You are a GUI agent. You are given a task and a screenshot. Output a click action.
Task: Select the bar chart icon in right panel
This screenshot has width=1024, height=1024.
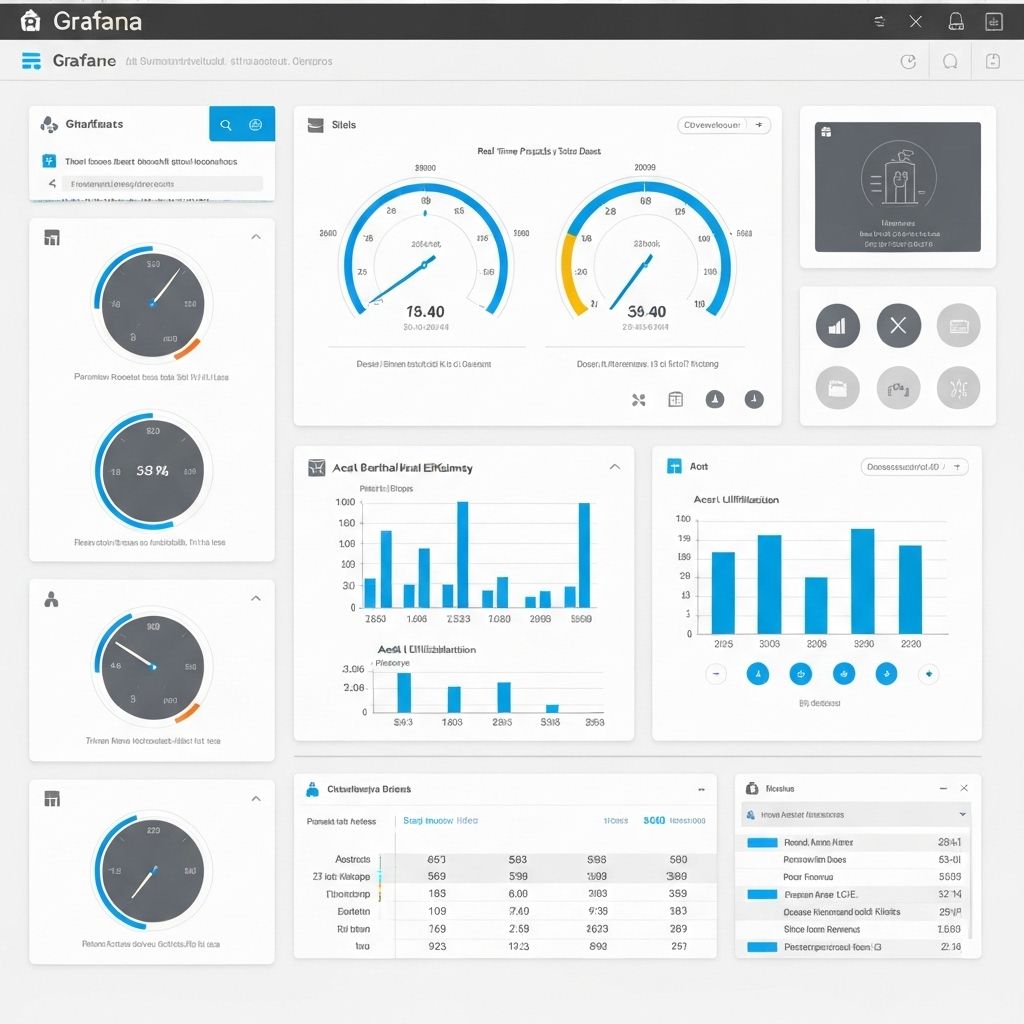pyautogui.click(x=837, y=325)
